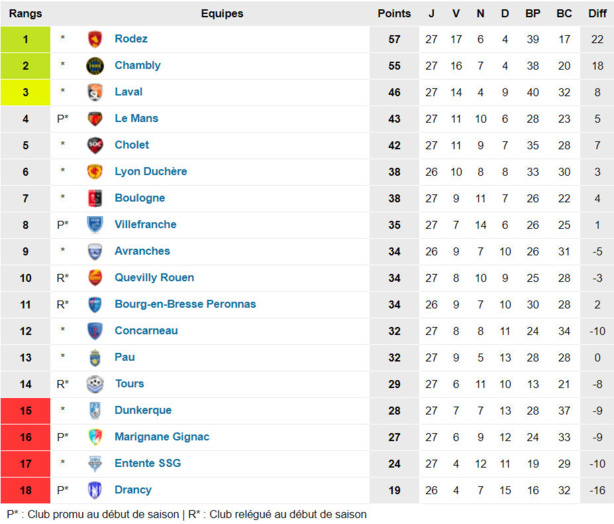Click the Laval team logo
This screenshot has width=614, height=524.
tap(95, 92)
